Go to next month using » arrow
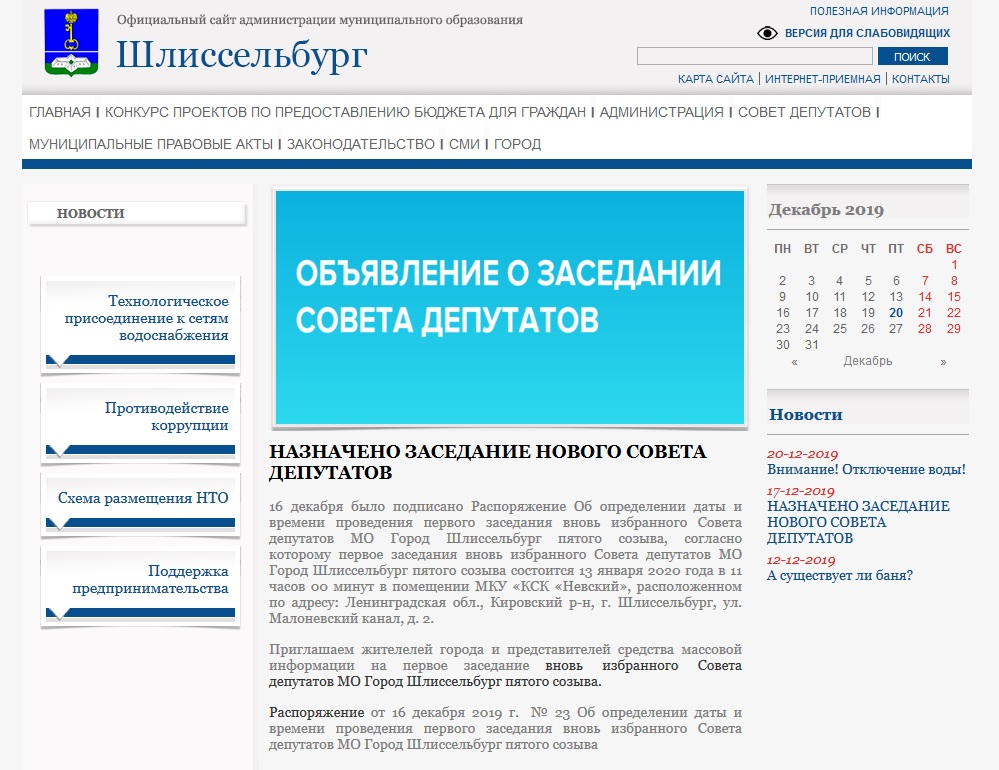 pyautogui.click(x=943, y=362)
